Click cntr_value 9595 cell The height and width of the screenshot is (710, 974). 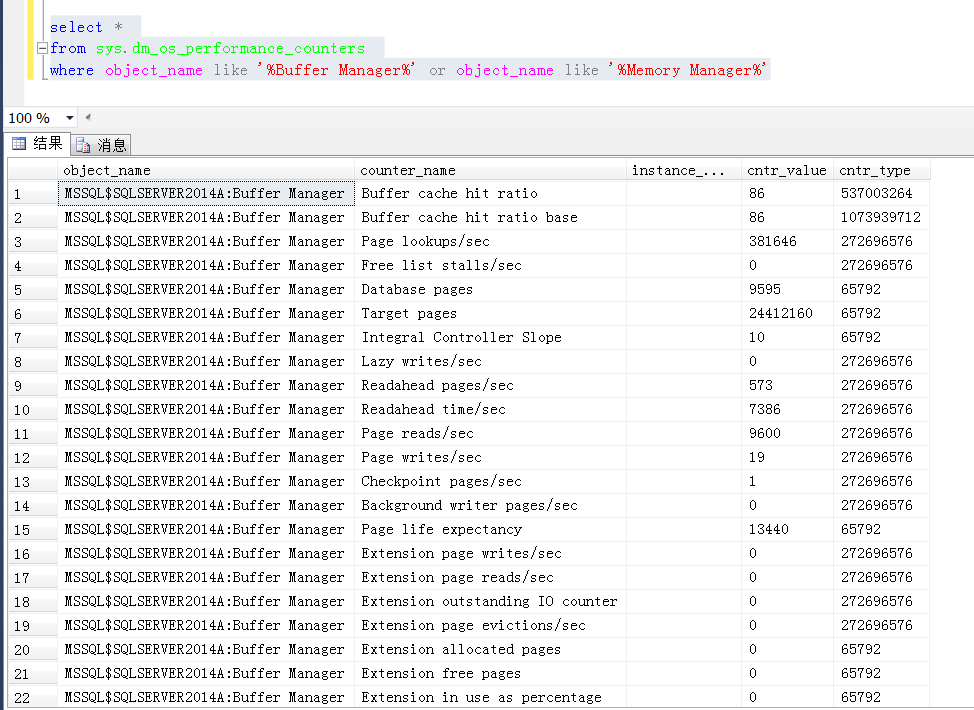(788, 290)
